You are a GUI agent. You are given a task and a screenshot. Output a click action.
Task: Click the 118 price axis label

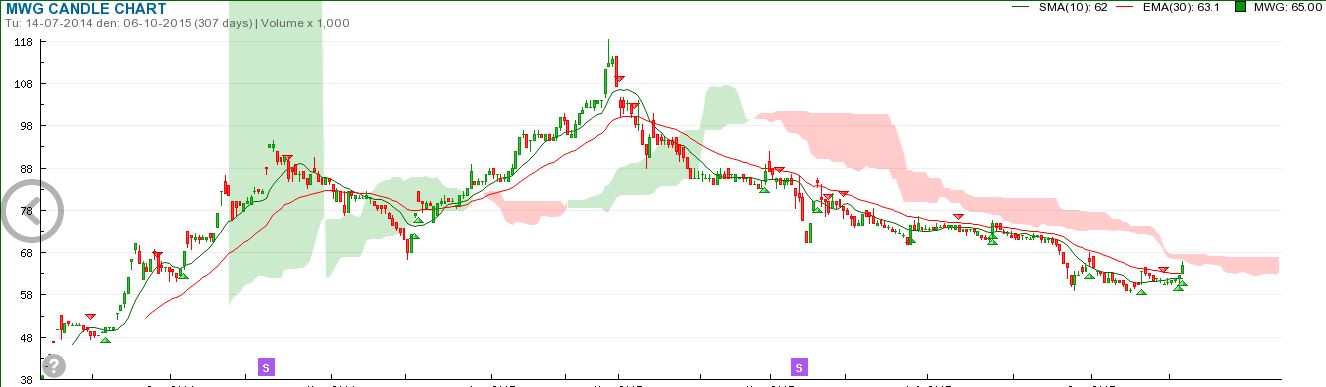pyautogui.click(x=24, y=42)
